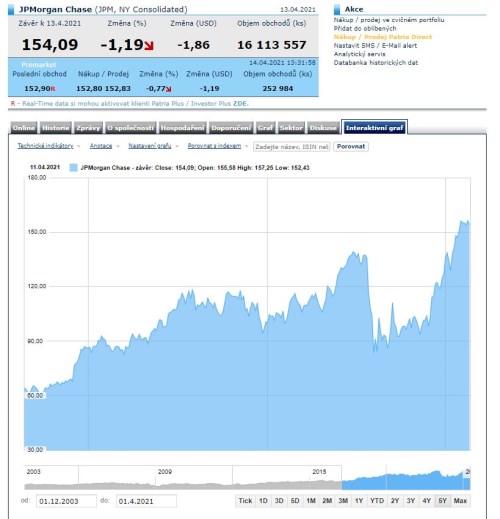Screen dimensions: 500x519
Task: Select the 1D range button
Action: [x=263, y=501]
